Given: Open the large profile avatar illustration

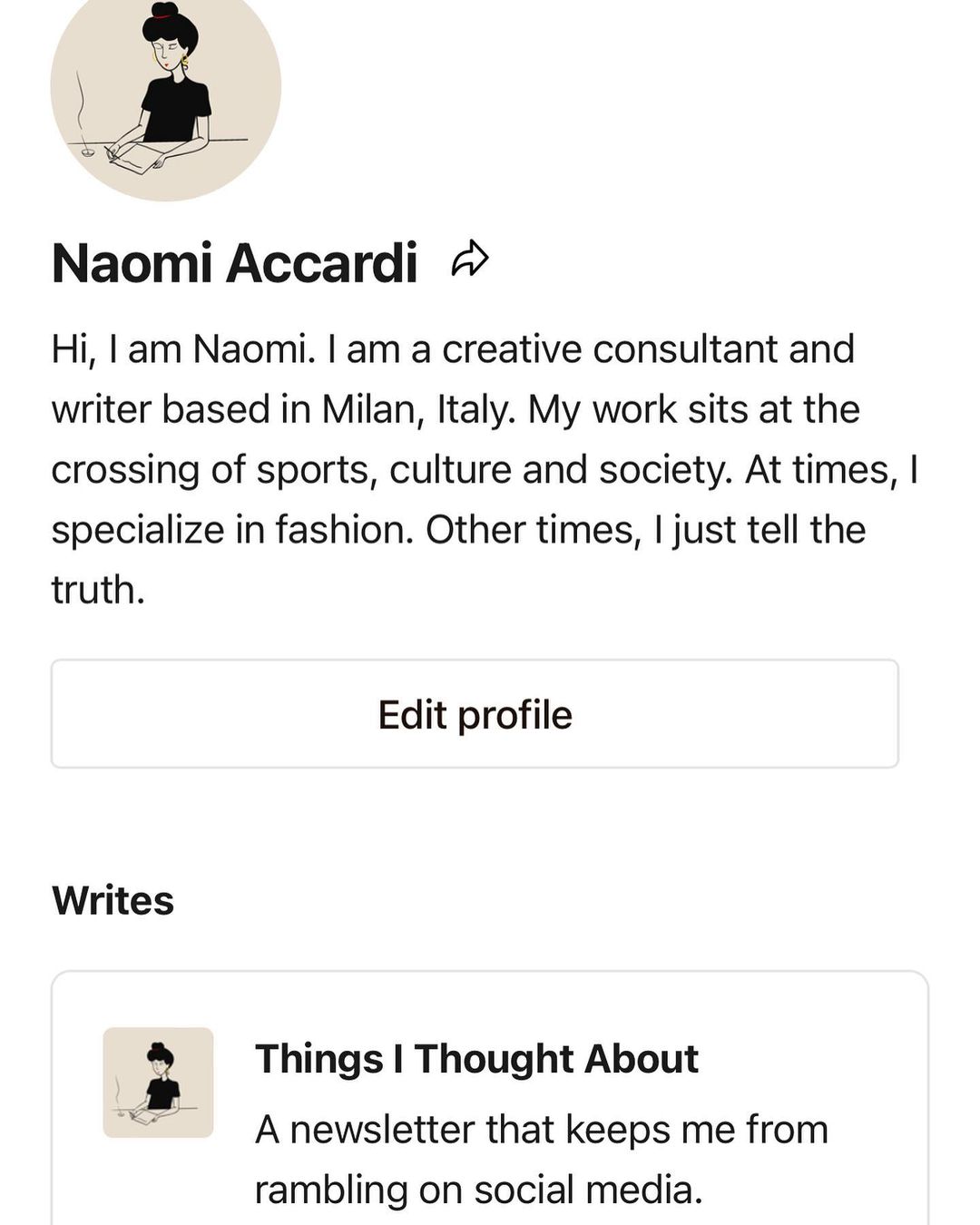Looking at the screenshot, I should click(x=166, y=91).
